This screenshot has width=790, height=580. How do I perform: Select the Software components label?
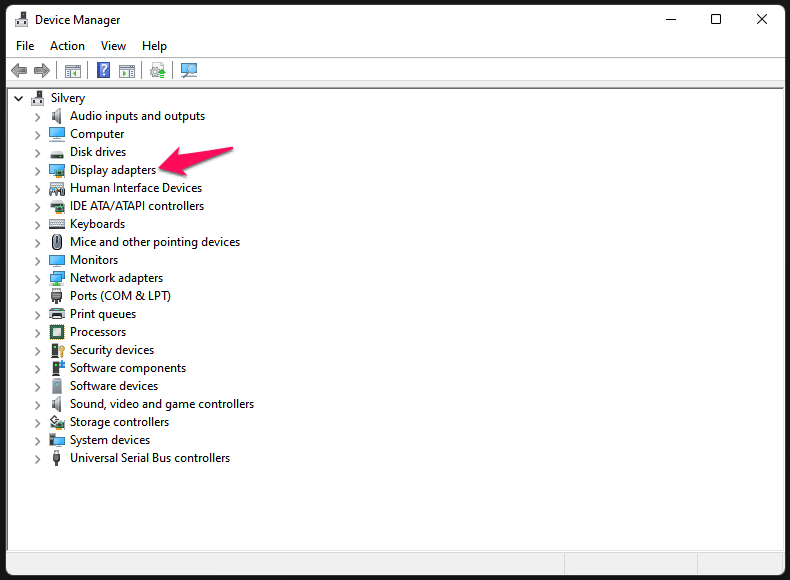click(128, 368)
